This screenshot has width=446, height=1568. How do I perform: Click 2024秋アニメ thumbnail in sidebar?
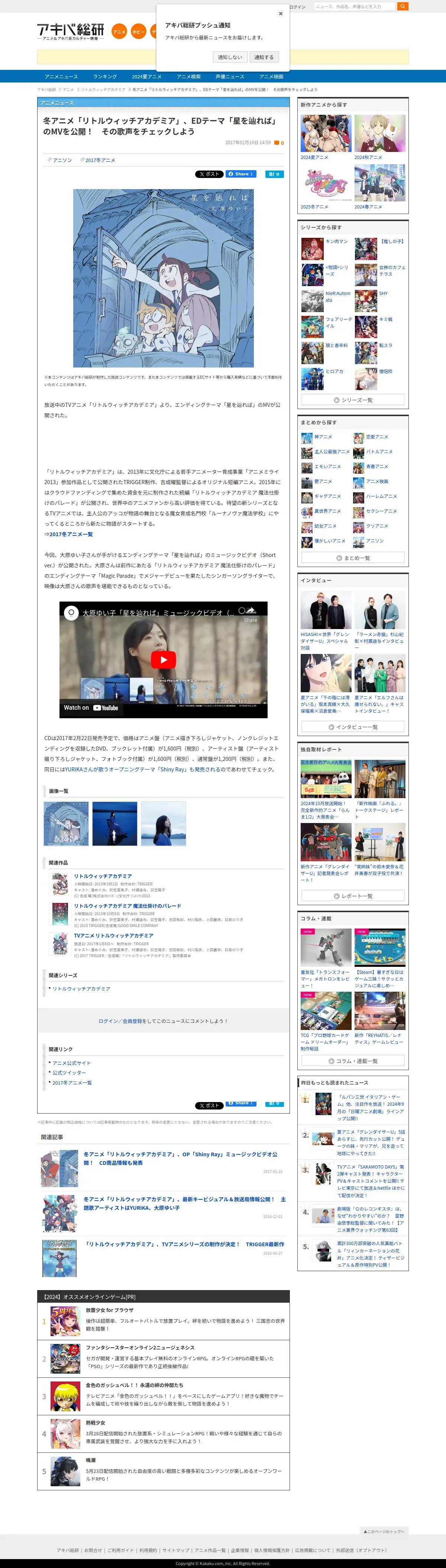pyautogui.click(x=380, y=133)
